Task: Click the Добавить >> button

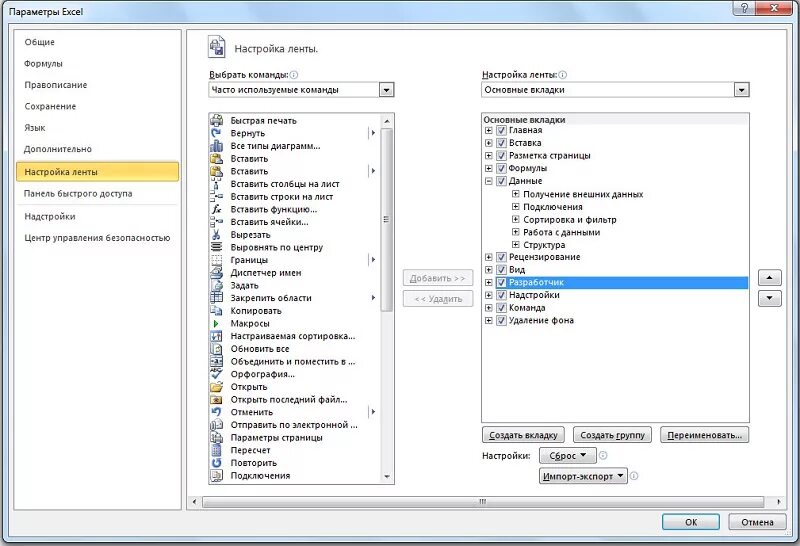Action: (438, 278)
